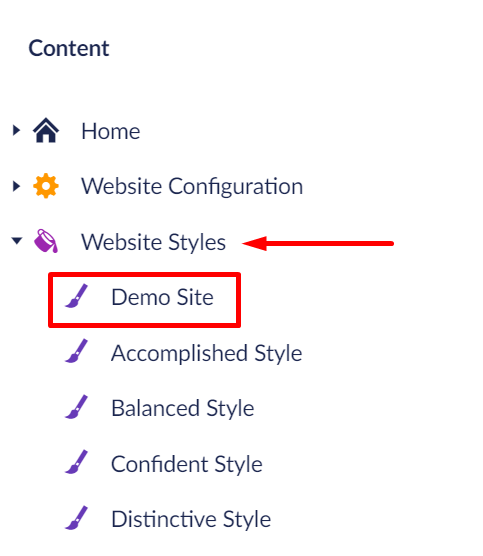Click the Content section heading
The image size is (483, 556).
(x=69, y=48)
